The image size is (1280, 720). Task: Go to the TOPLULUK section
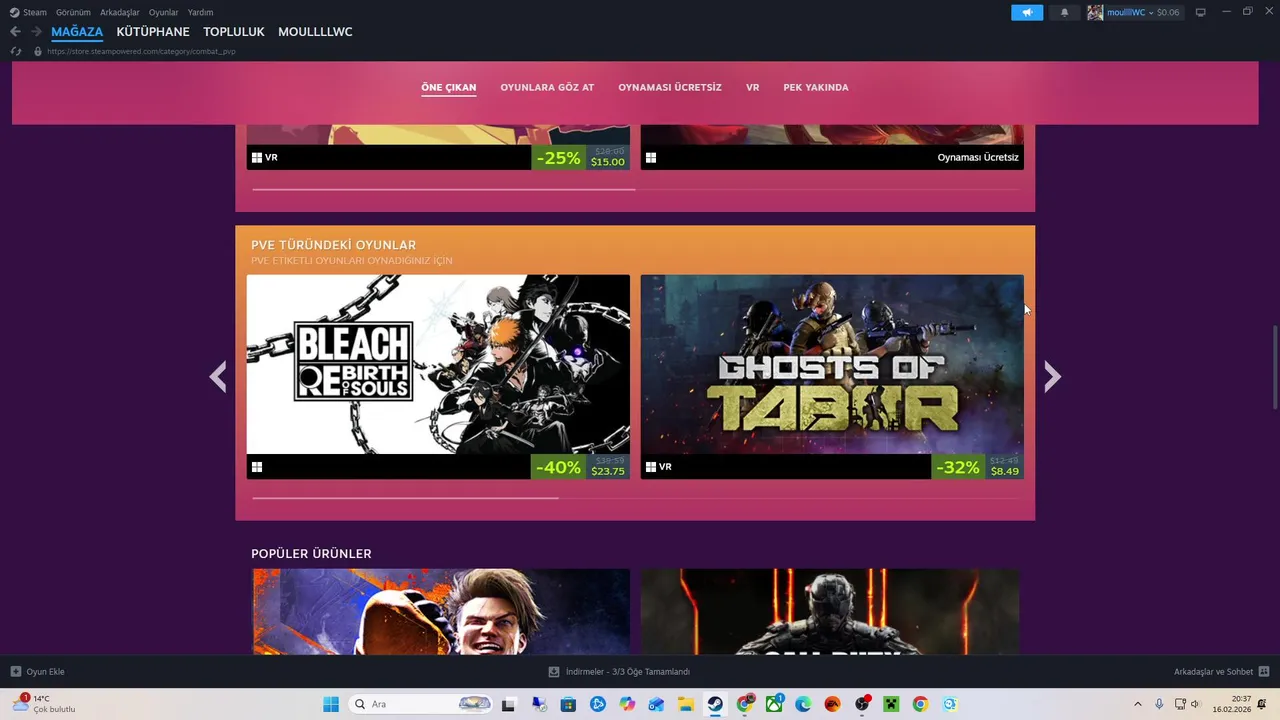point(234,32)
